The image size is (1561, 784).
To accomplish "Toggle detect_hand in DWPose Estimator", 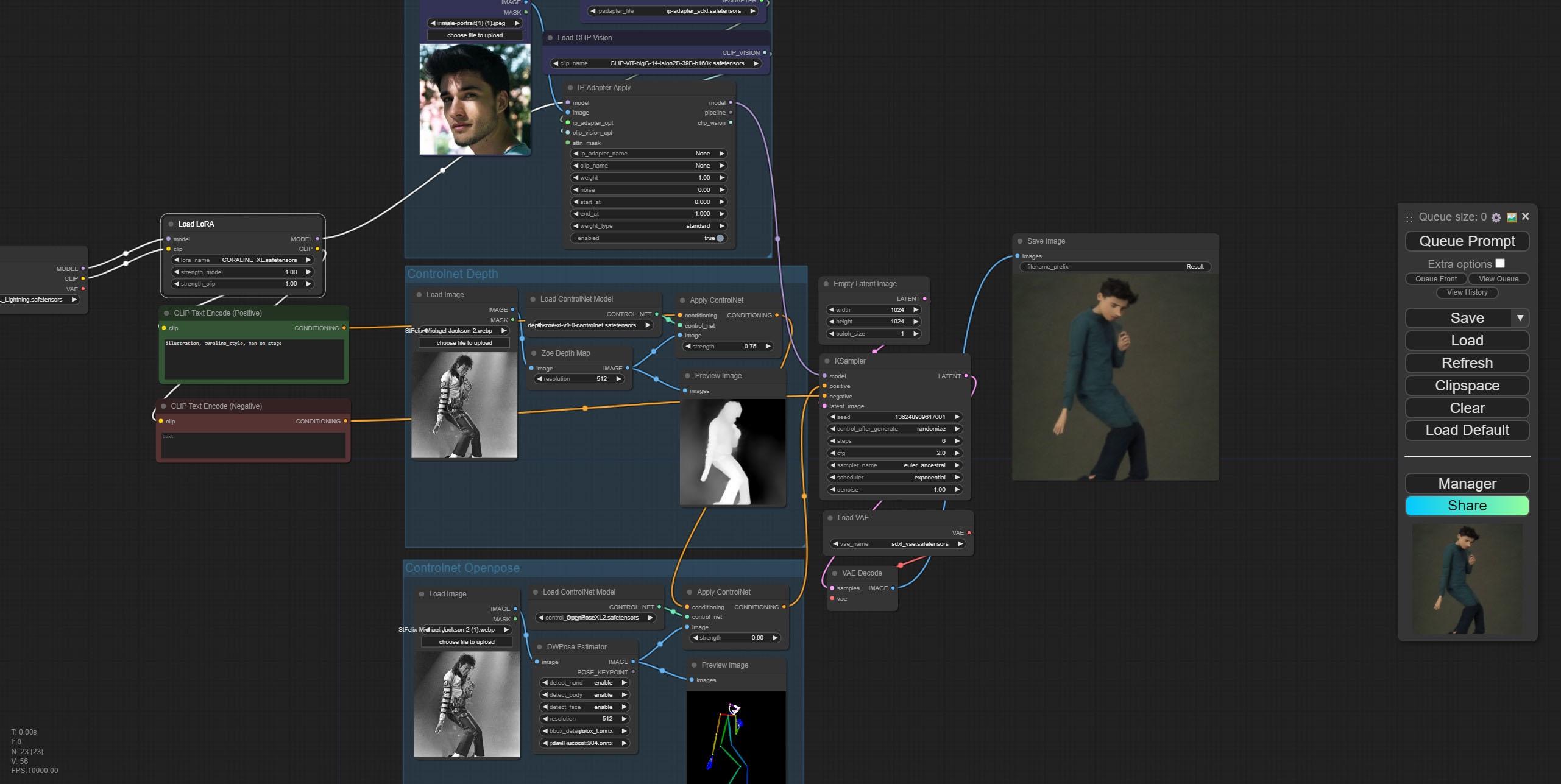I will tap(583, 683).
